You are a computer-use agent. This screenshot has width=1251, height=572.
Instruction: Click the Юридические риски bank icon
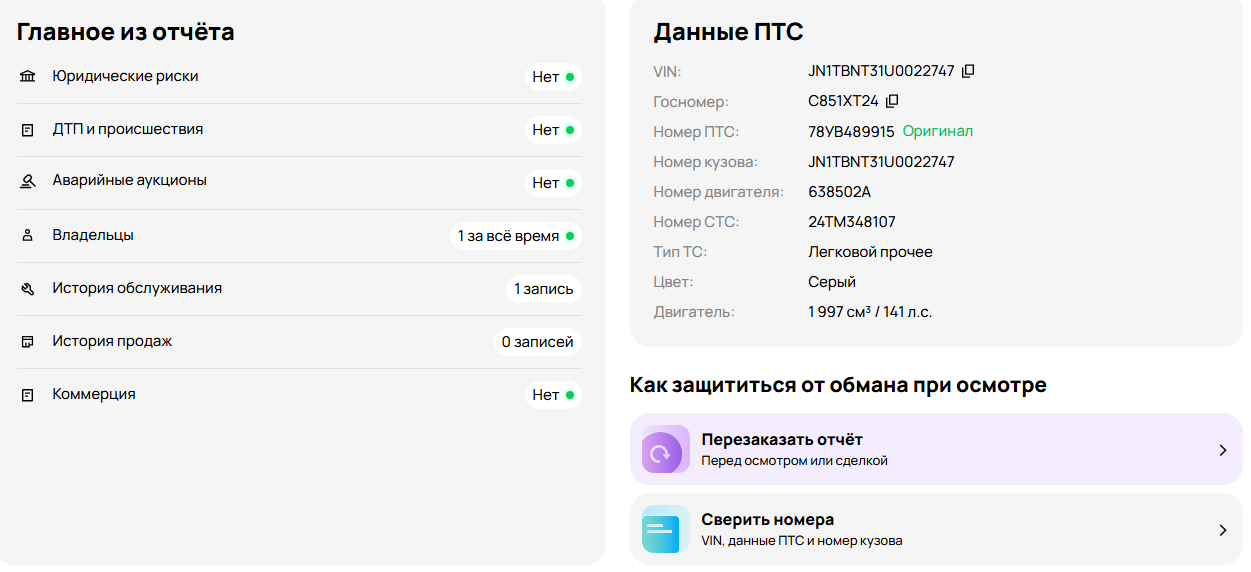[x=28, y=77]
